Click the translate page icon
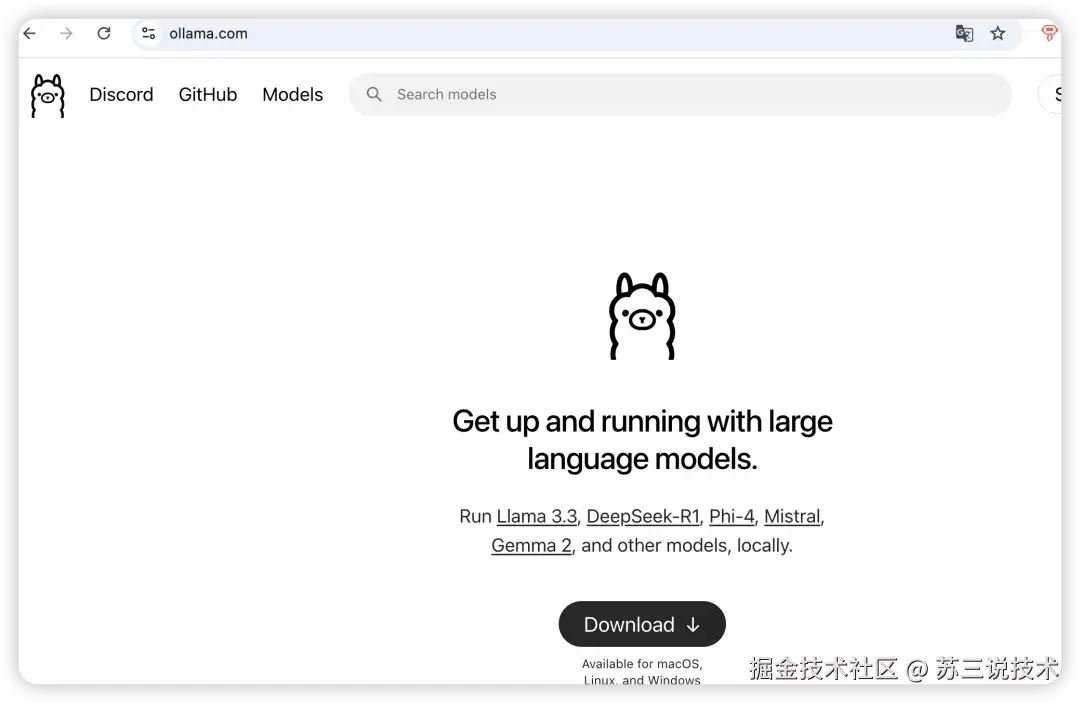The width and height of the screenshot is (1080, 703). pos(964,33)
